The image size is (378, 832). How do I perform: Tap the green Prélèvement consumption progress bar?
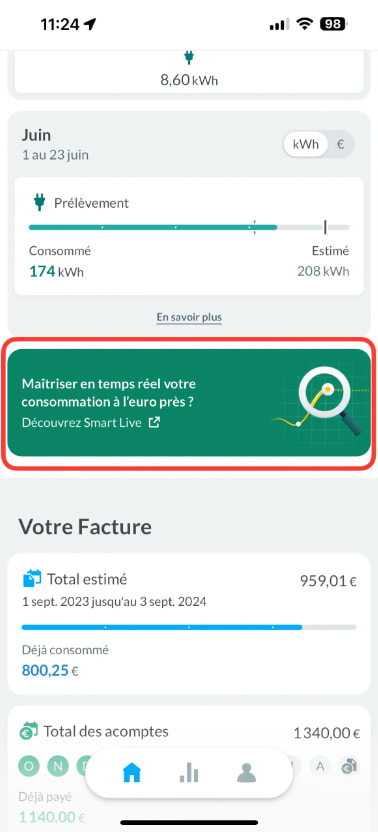[188, 227]
